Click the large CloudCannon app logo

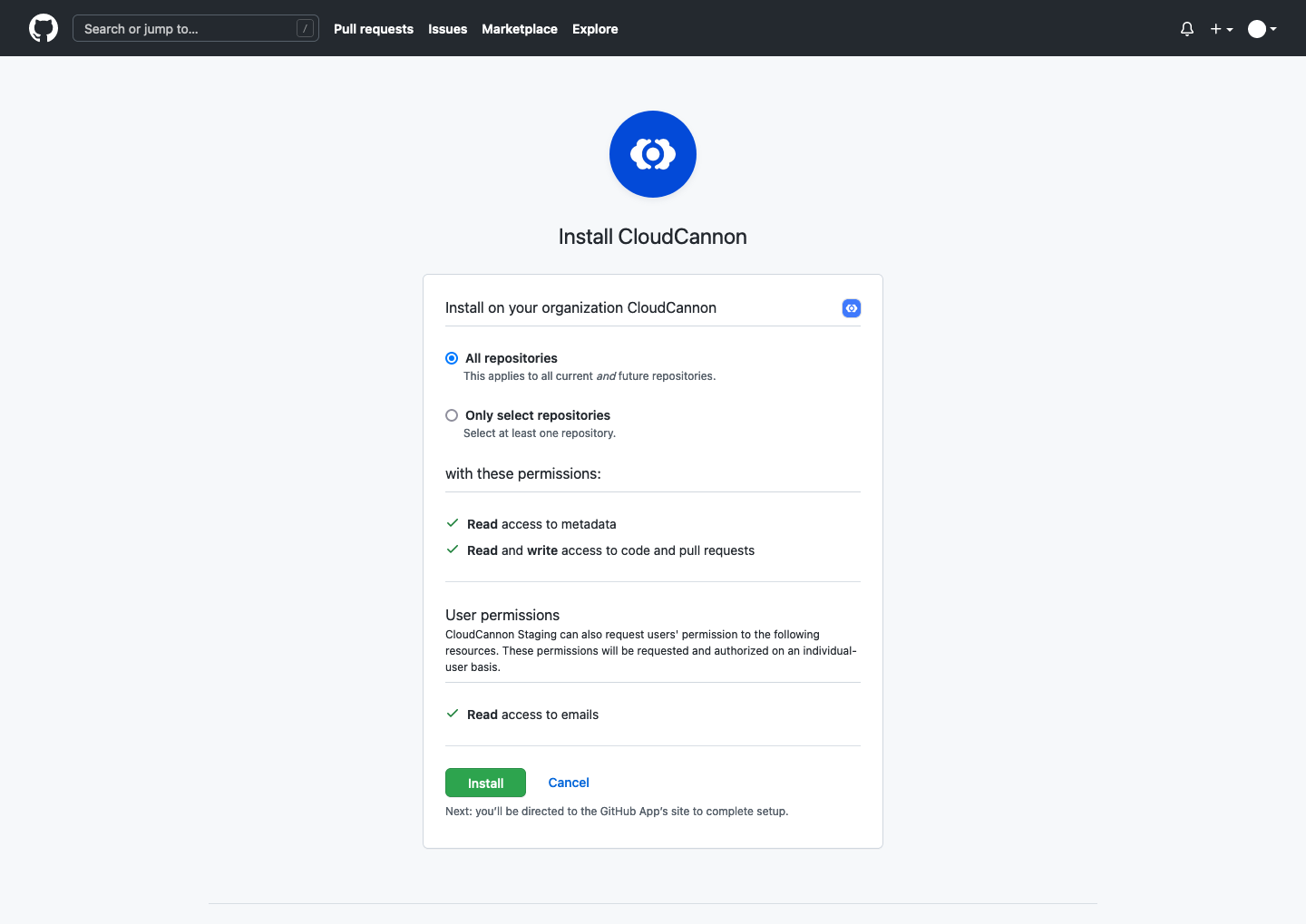[x=652, y=154]
